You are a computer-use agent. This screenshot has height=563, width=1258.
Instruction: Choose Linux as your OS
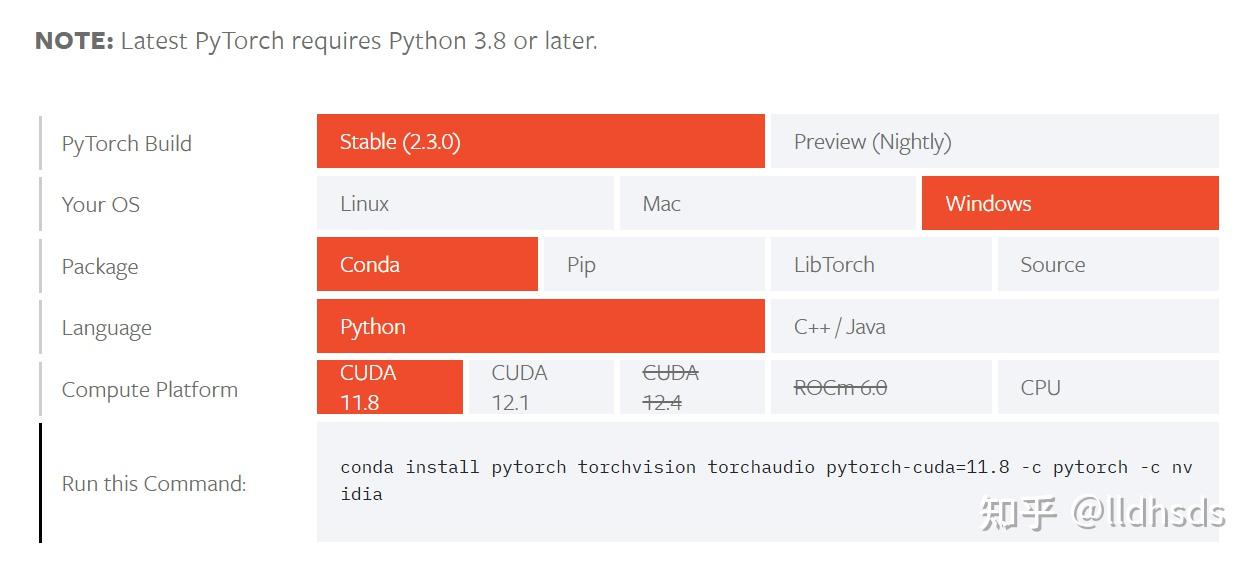pos(465,204)
